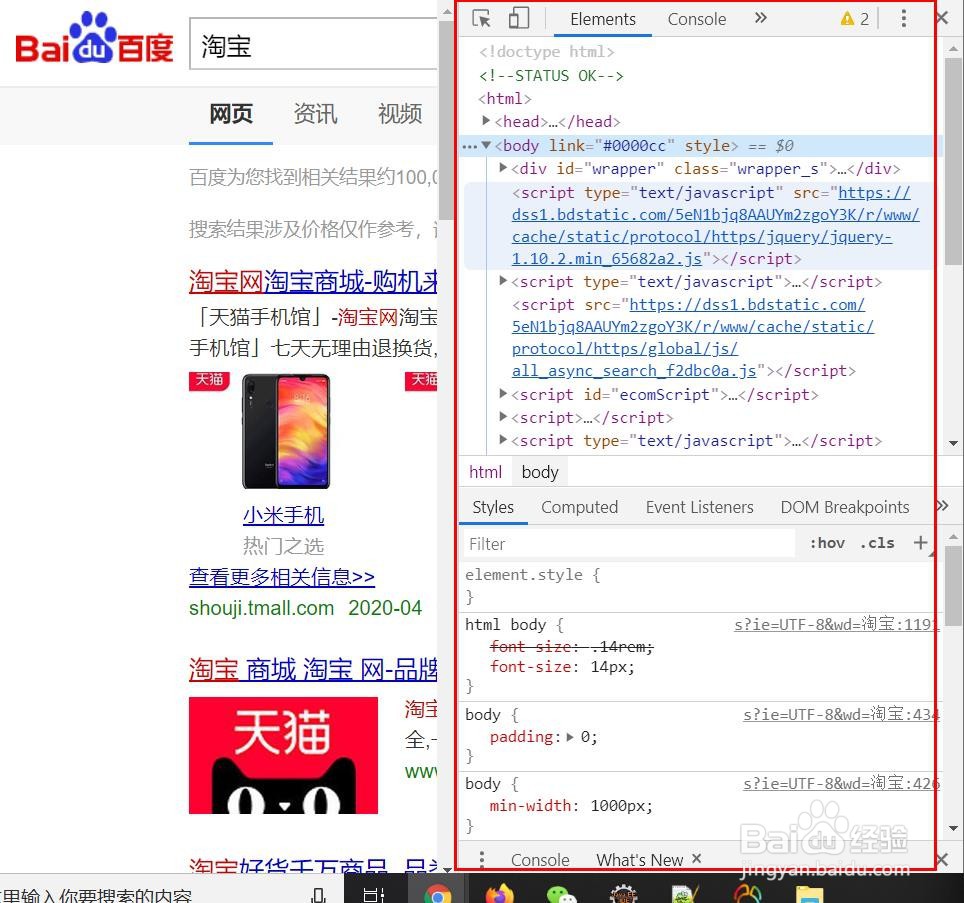
Task: Click the Xiaomi phone product image
Action: click(x=286, y=430)
